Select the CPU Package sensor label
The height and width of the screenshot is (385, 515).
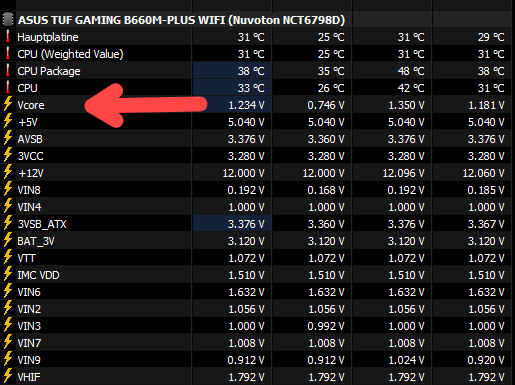tap(49, 71)
